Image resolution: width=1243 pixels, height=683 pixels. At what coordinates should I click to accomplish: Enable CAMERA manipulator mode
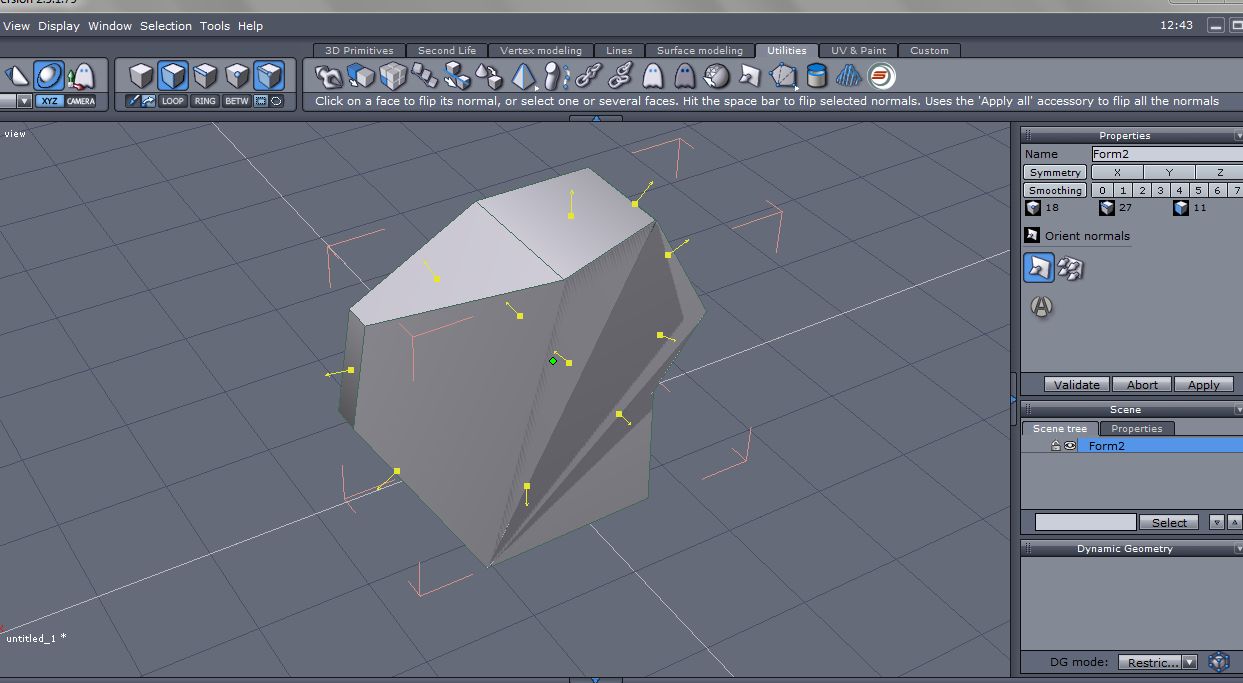(x=81, y=101)
